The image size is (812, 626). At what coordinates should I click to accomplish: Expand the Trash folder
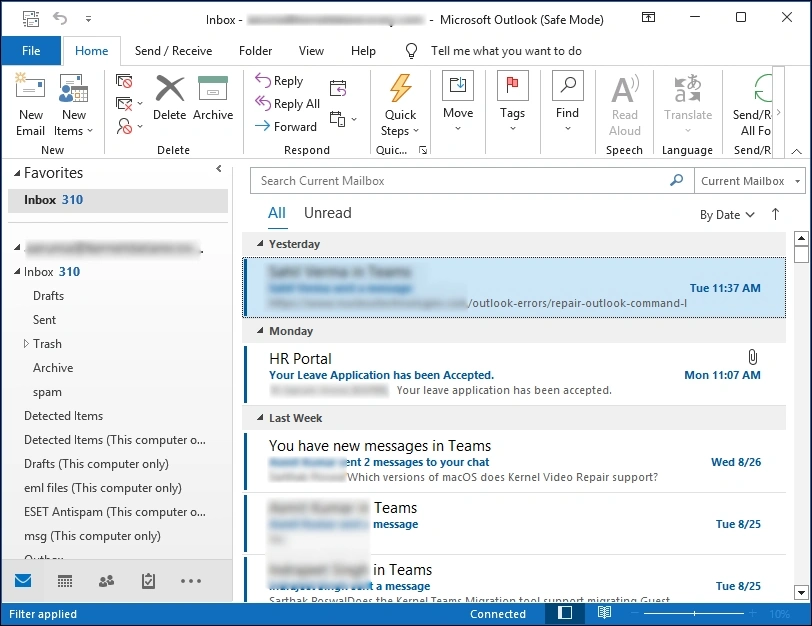pyautogui.click(x=26, y=343)
